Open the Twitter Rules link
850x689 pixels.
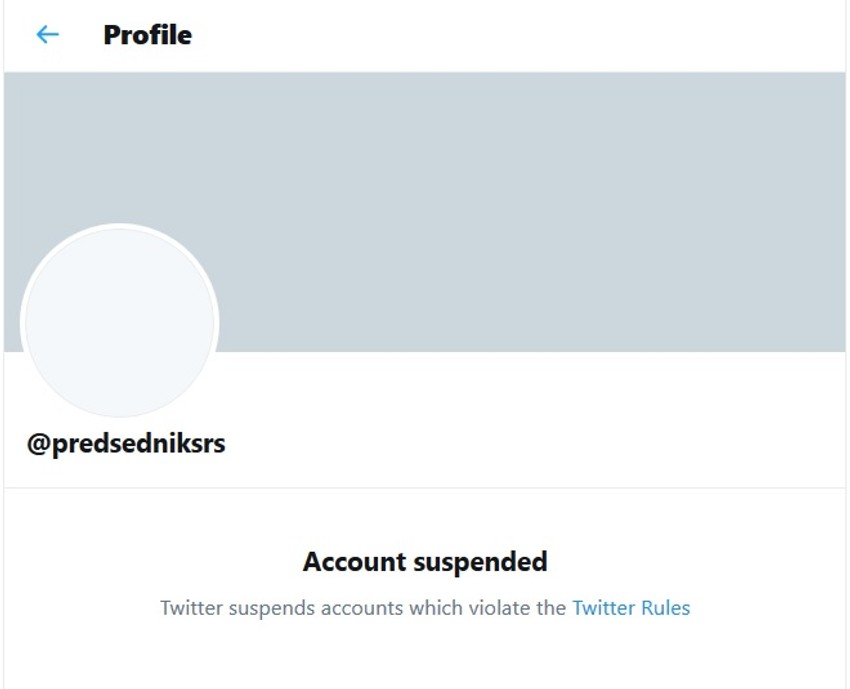click(x=631, y=607)
